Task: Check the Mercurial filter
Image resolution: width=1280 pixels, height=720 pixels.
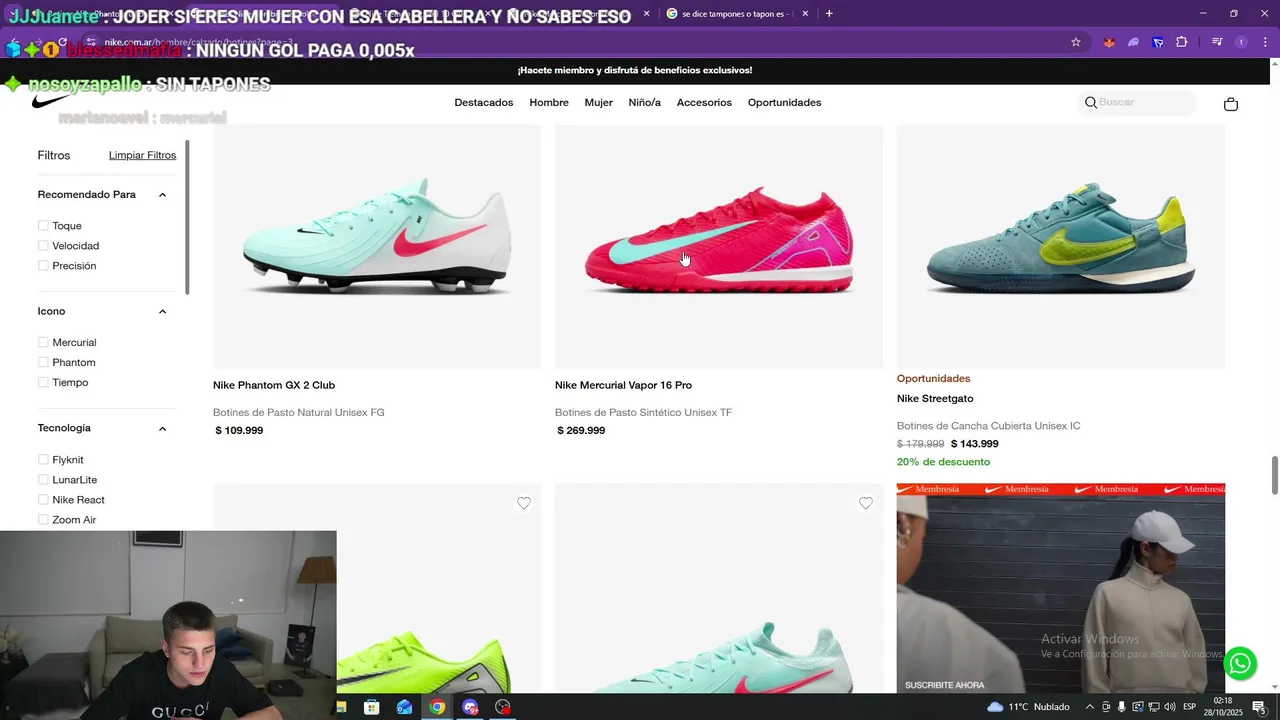Action: [x=43, y=343]
